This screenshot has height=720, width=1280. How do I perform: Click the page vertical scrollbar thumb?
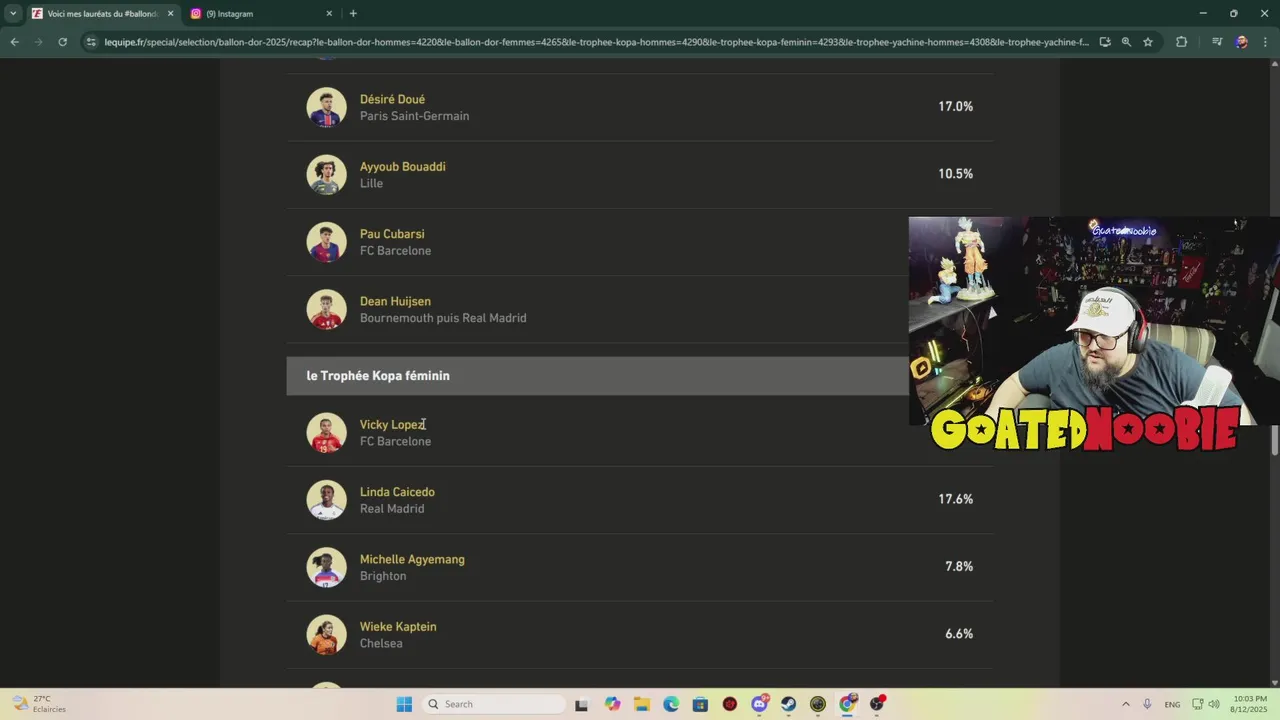1274,440
